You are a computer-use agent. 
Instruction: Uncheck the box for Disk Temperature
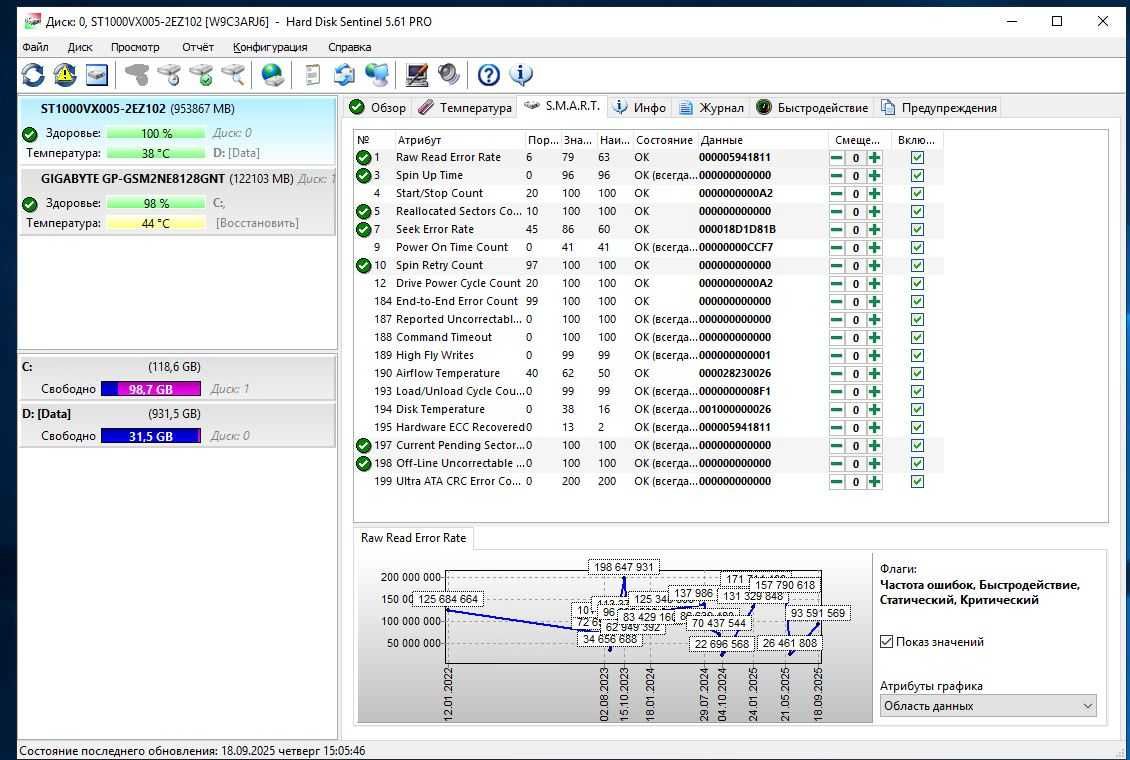tap(917, 410)
